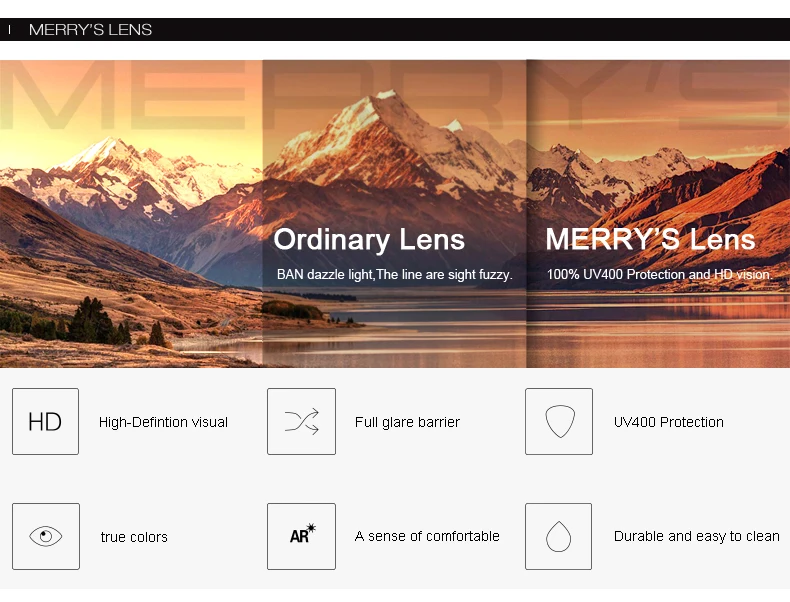
Task: Select the Full glare barrier text
Action: 407,422
